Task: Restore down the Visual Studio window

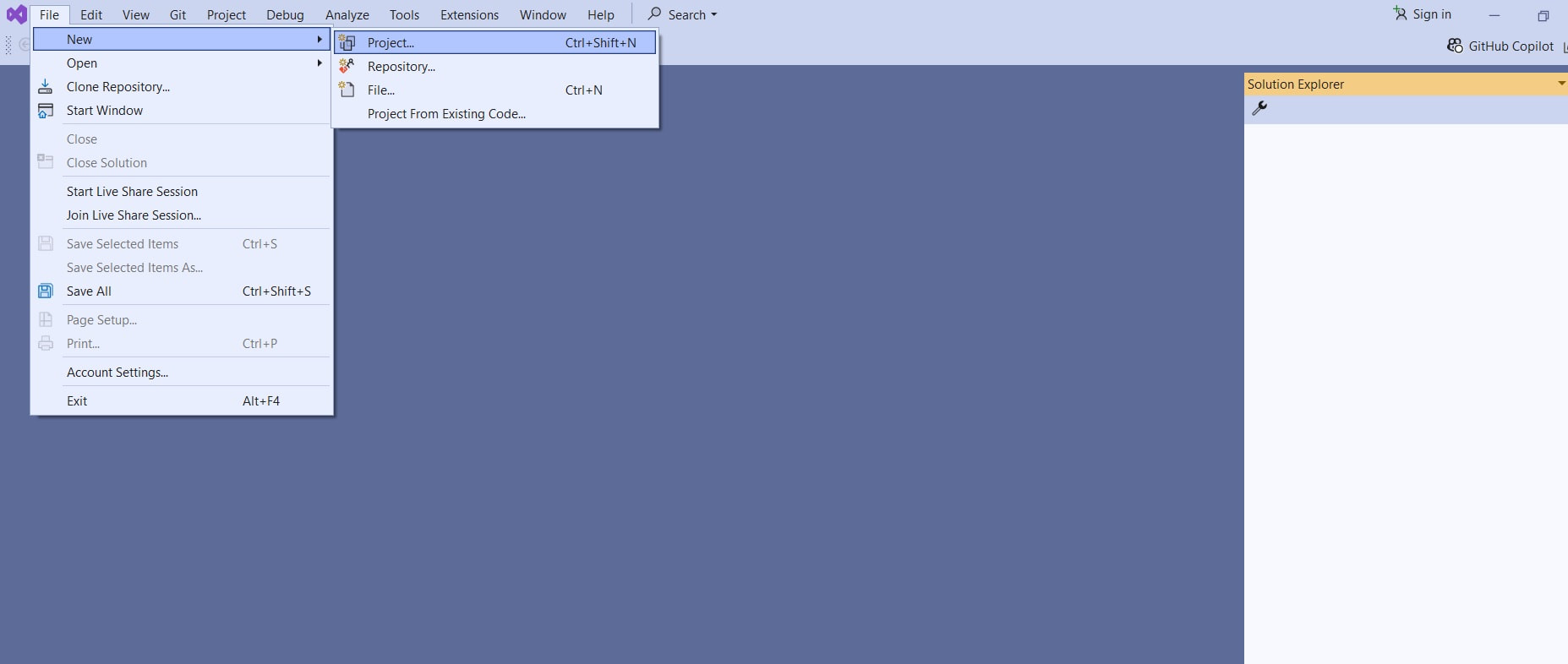Action: pos(1543,15)
